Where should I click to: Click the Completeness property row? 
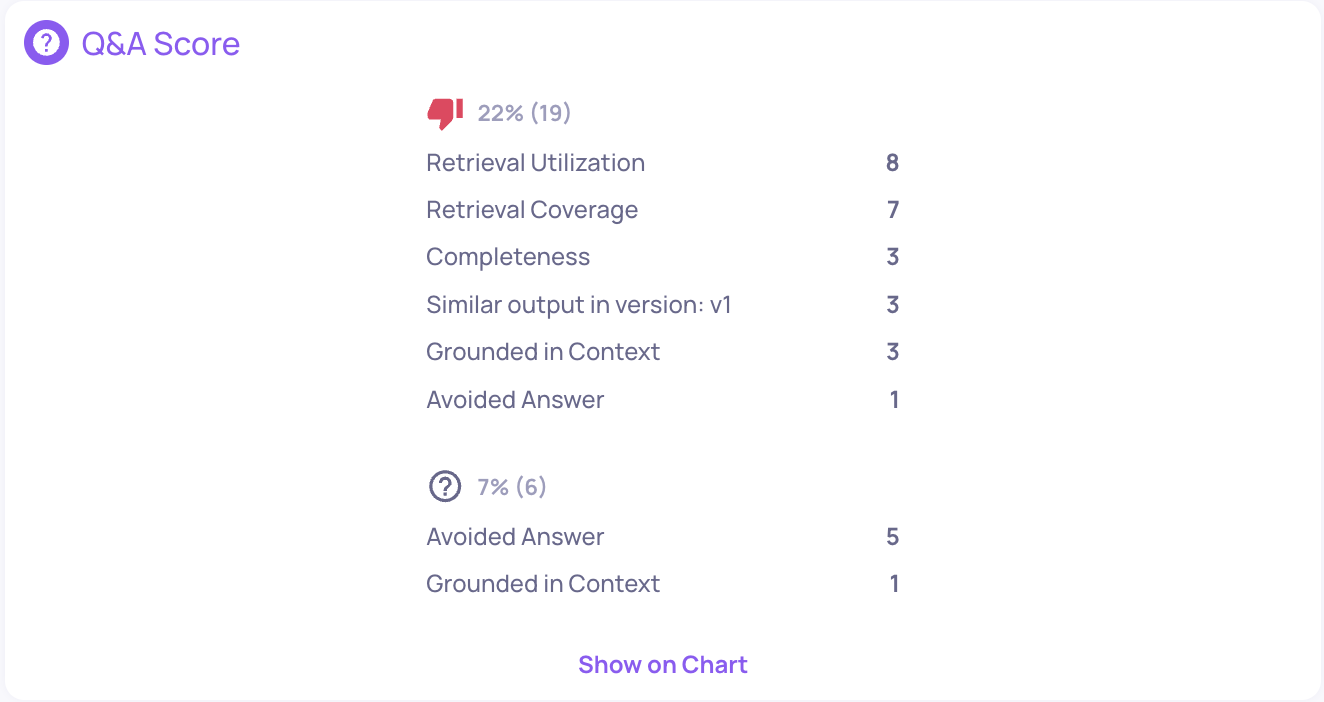pyautogui.click(x=663, y=257)
